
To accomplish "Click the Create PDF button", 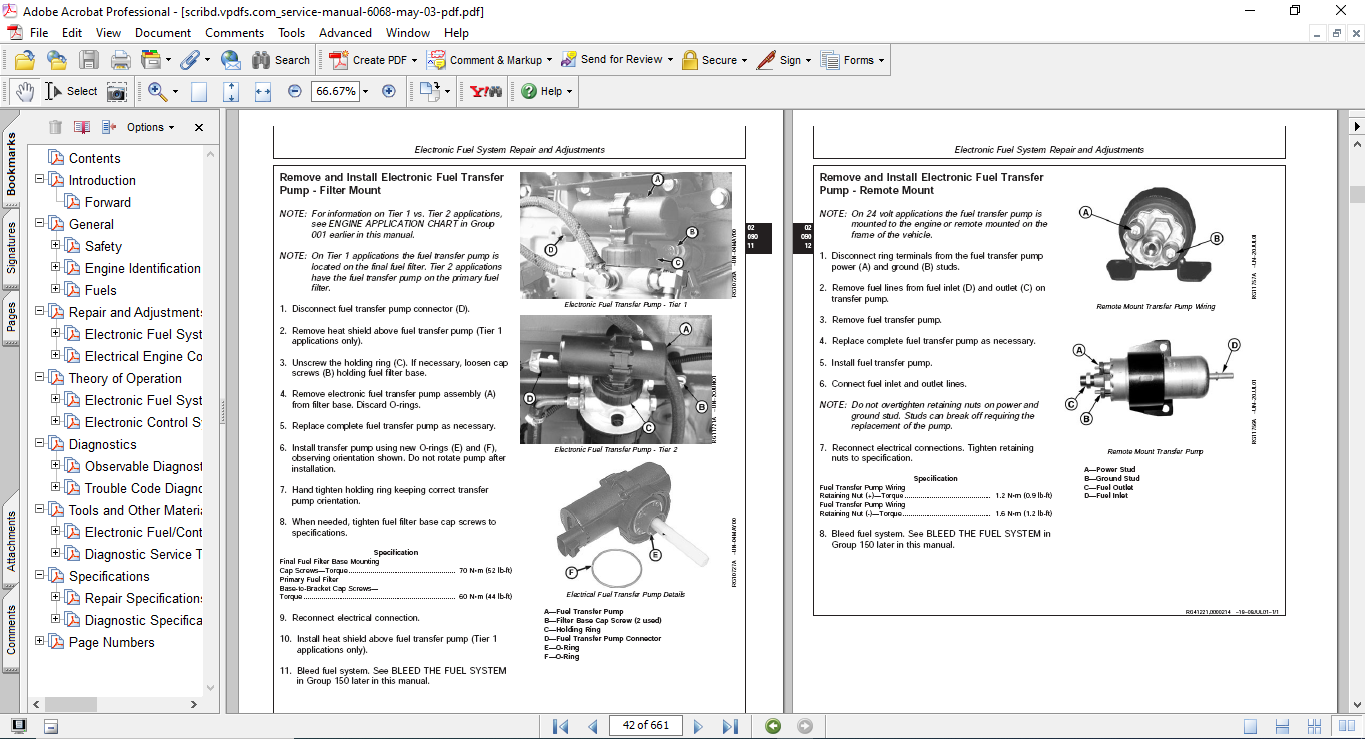I will coord(369,60).
